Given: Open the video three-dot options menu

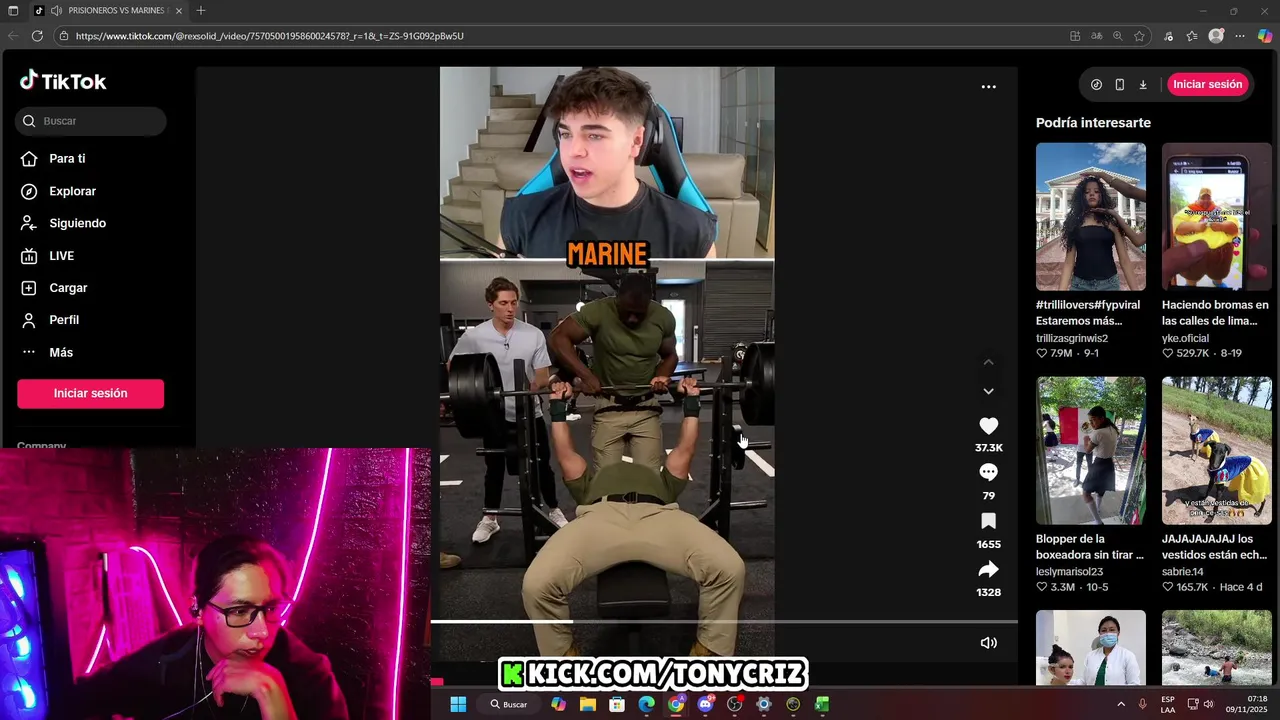Looking at the screenshot, I should pyautogui.click(x=988, y=87).
